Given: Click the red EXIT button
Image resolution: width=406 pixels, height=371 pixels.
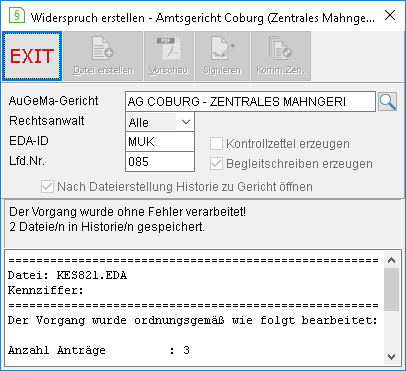Looking at the screenshot, I should pyautogui.click(x=32, y=56).
